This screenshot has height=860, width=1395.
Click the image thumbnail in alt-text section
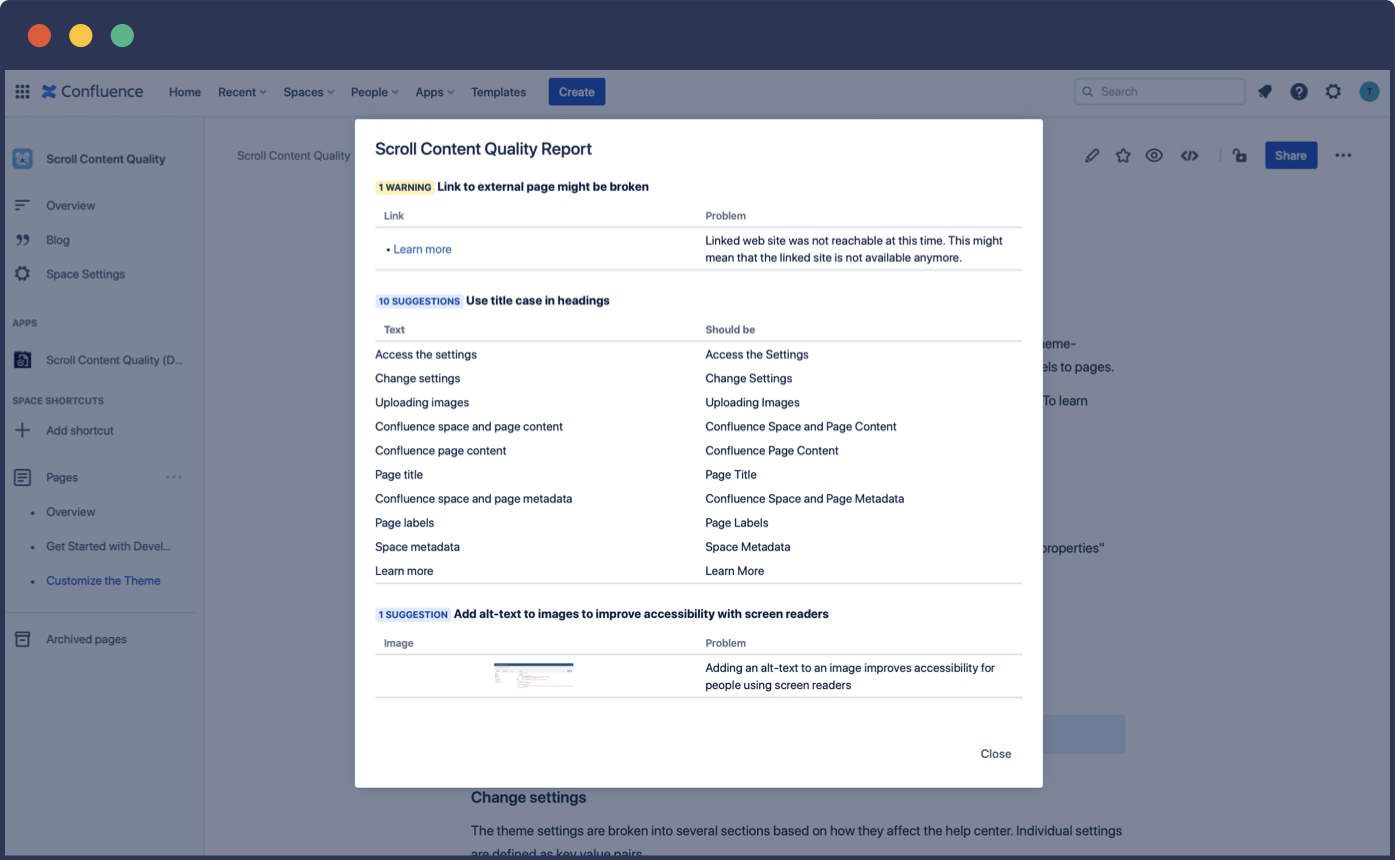tap(534, 676)
